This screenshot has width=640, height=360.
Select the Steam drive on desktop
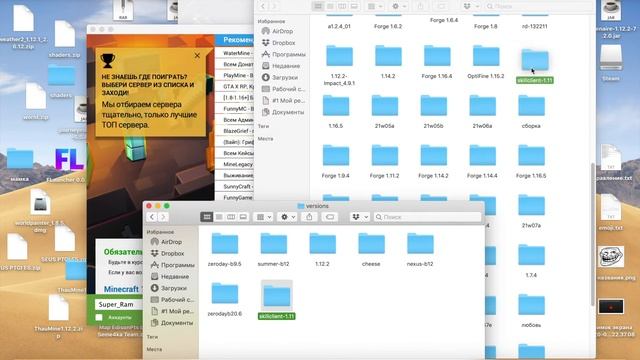pos(611,62)
